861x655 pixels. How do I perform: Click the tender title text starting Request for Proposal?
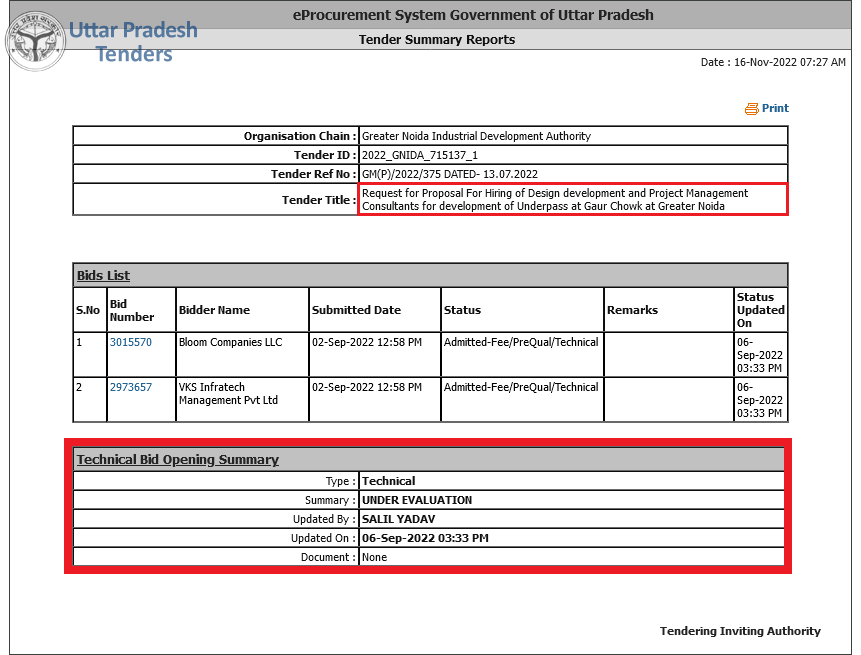555,200
